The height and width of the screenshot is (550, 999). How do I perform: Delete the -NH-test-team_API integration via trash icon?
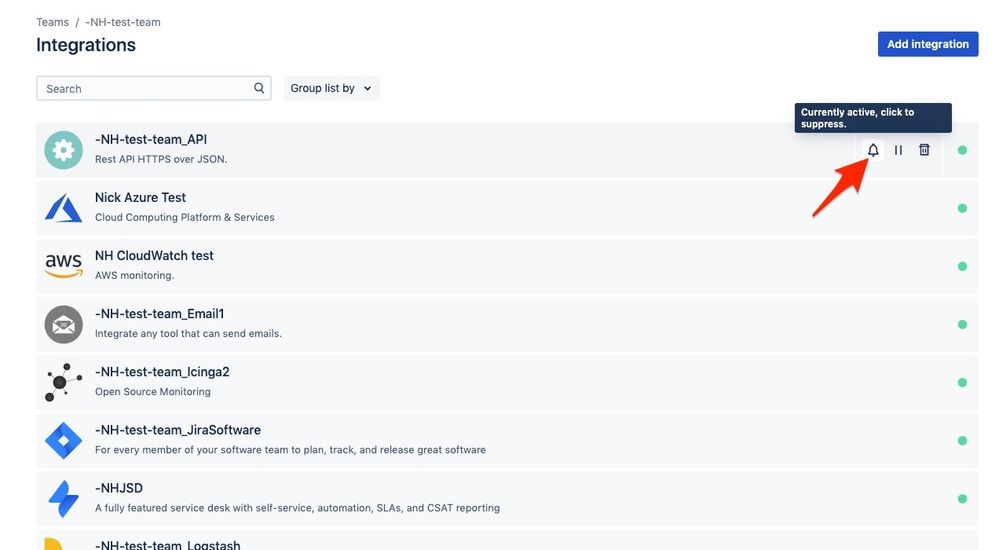924,150
